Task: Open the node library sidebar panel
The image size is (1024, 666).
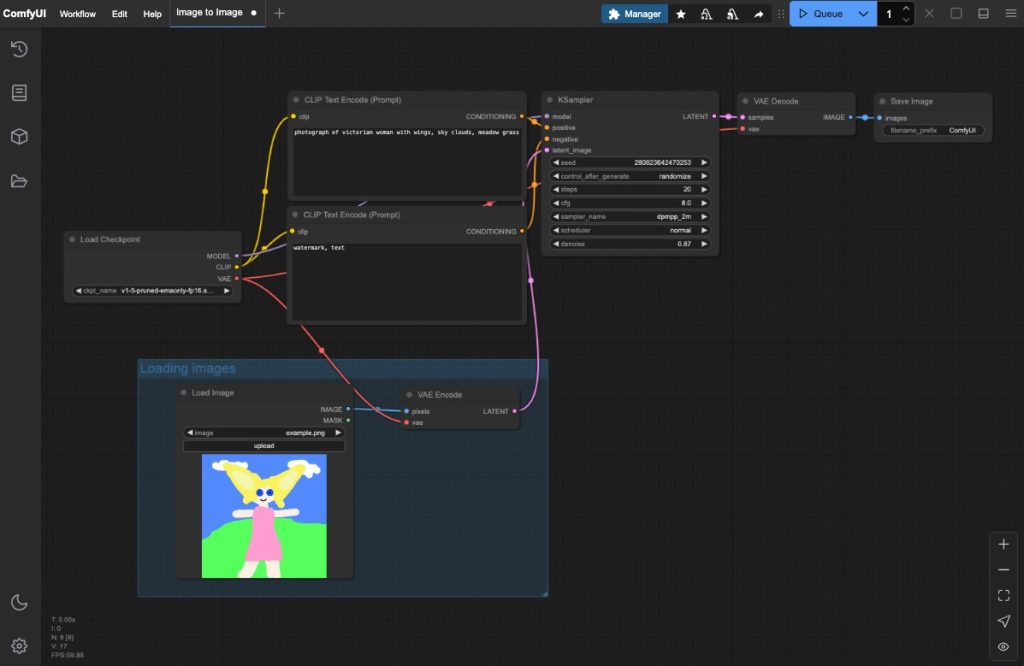Action: click(x=19, y=93)
